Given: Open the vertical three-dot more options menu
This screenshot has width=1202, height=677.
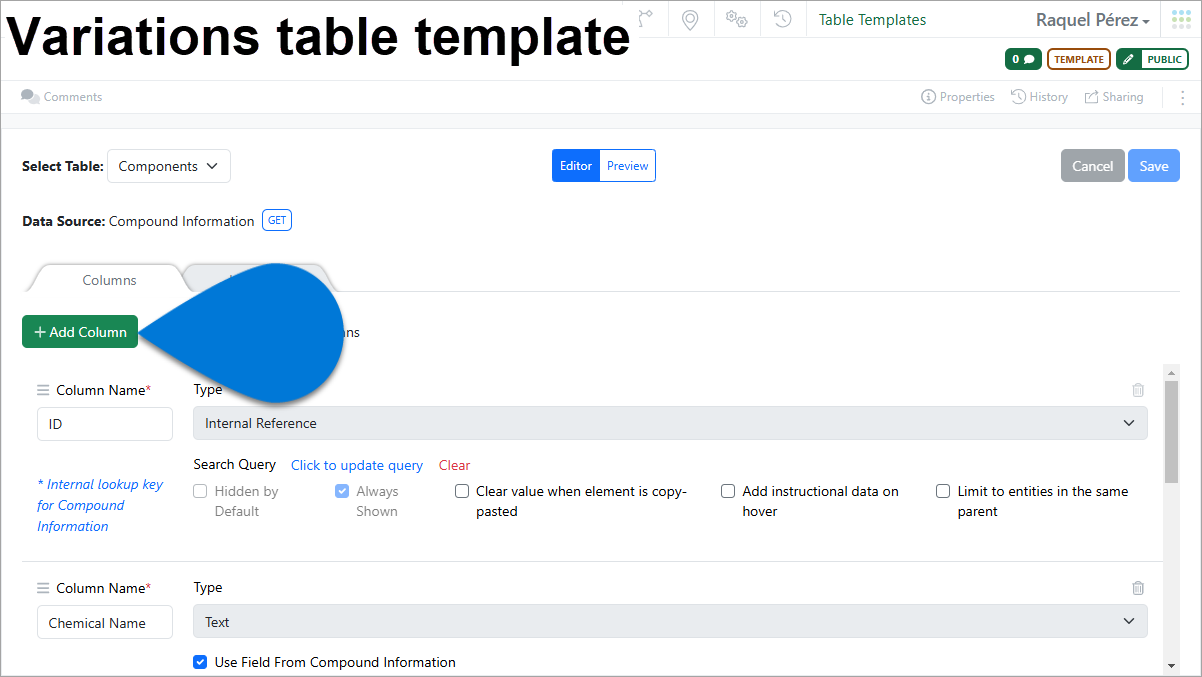Looking at the screenshot, I should (x=1183, y=97).
